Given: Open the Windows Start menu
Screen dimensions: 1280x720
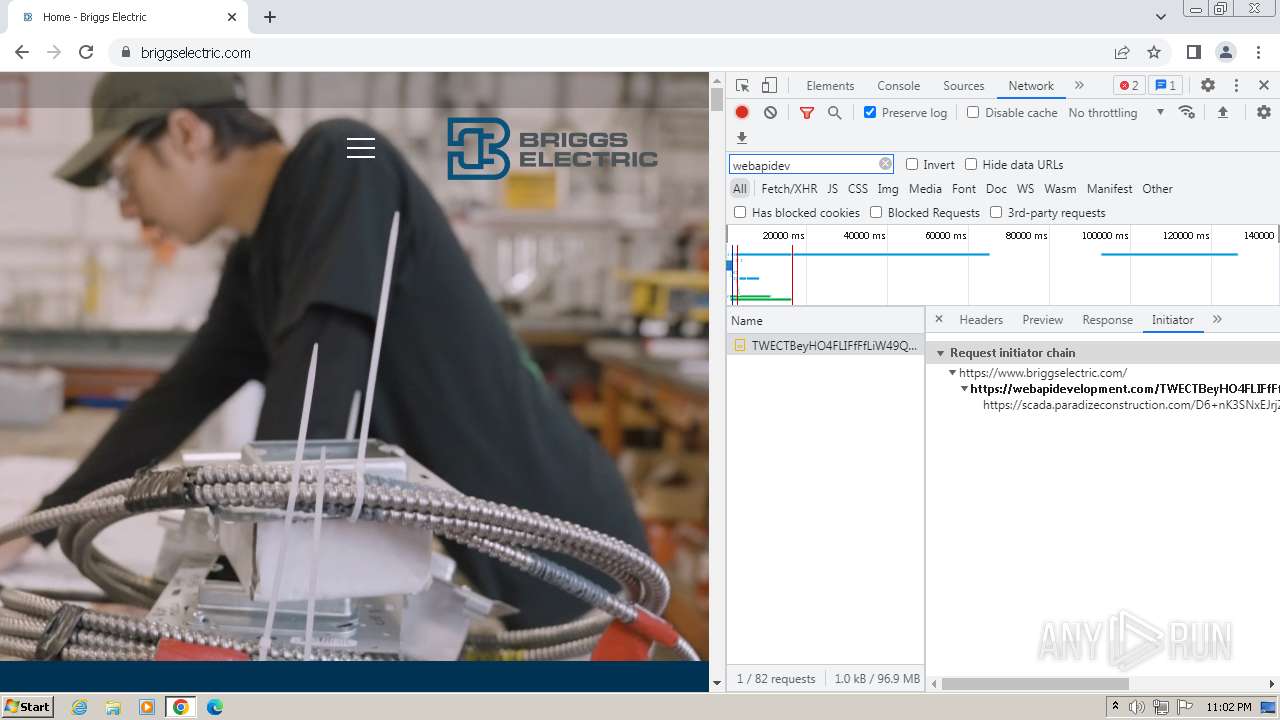Looking at the screenshot, I should [27, 706].
